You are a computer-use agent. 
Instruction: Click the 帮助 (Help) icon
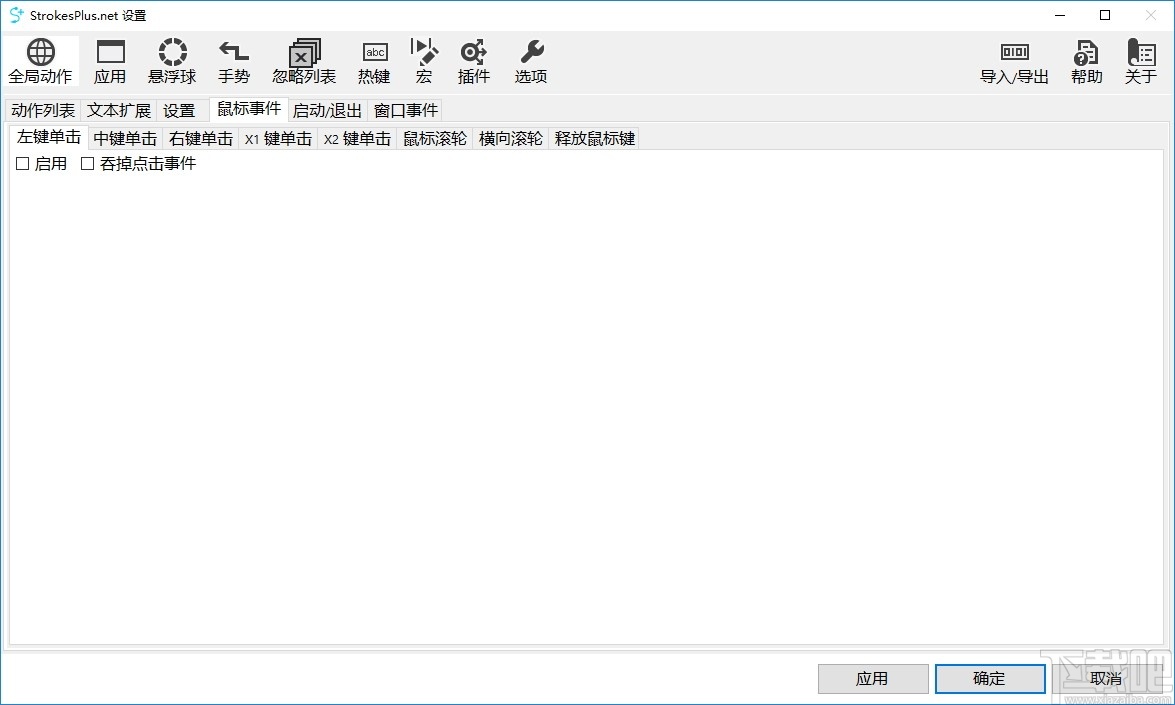coord(1085,60)
